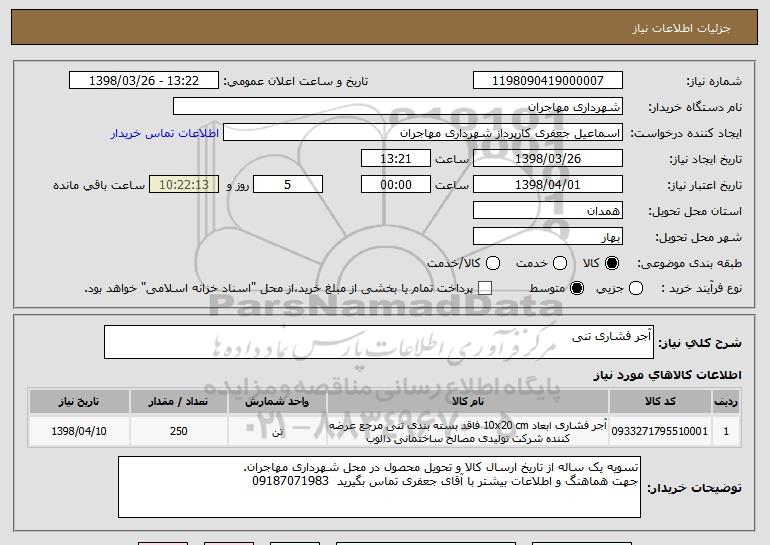770x545 pixels.
Task: Click the buyer notes text area
Action: click(379, 487)
